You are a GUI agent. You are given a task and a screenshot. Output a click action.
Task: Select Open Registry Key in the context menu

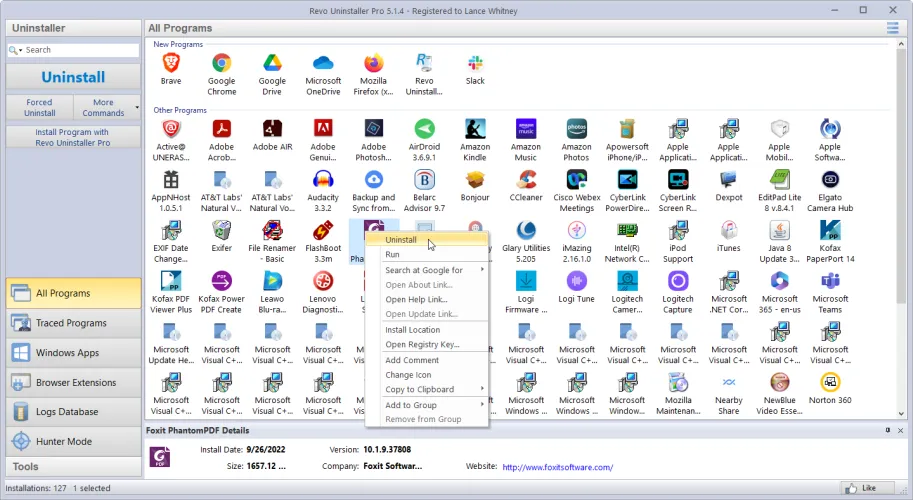point(422,345)
